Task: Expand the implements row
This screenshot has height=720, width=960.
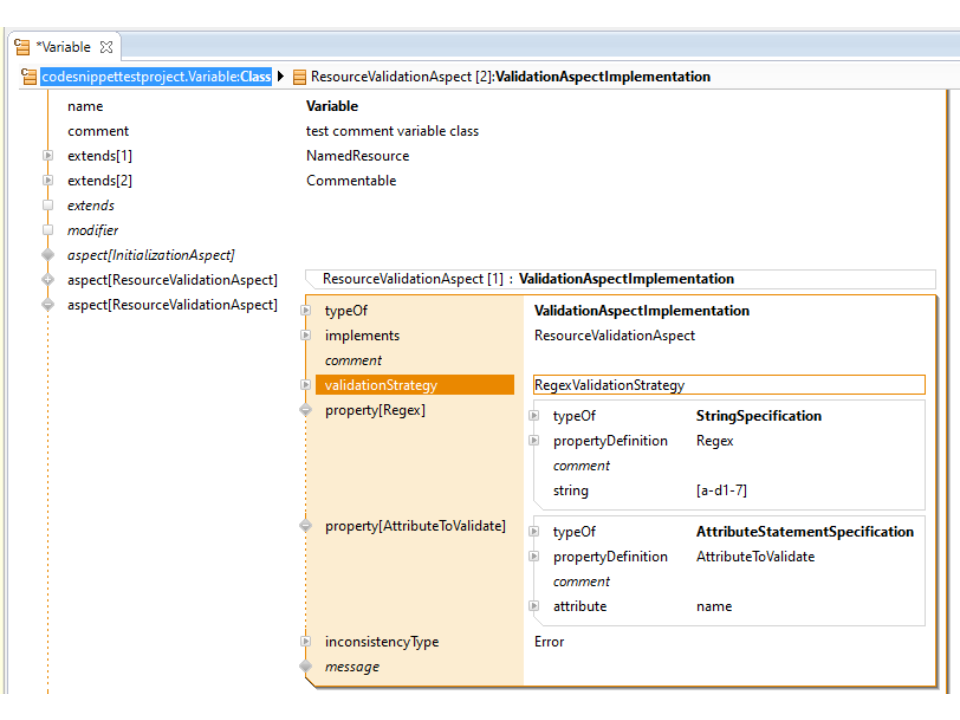Action: coord(306,336)
